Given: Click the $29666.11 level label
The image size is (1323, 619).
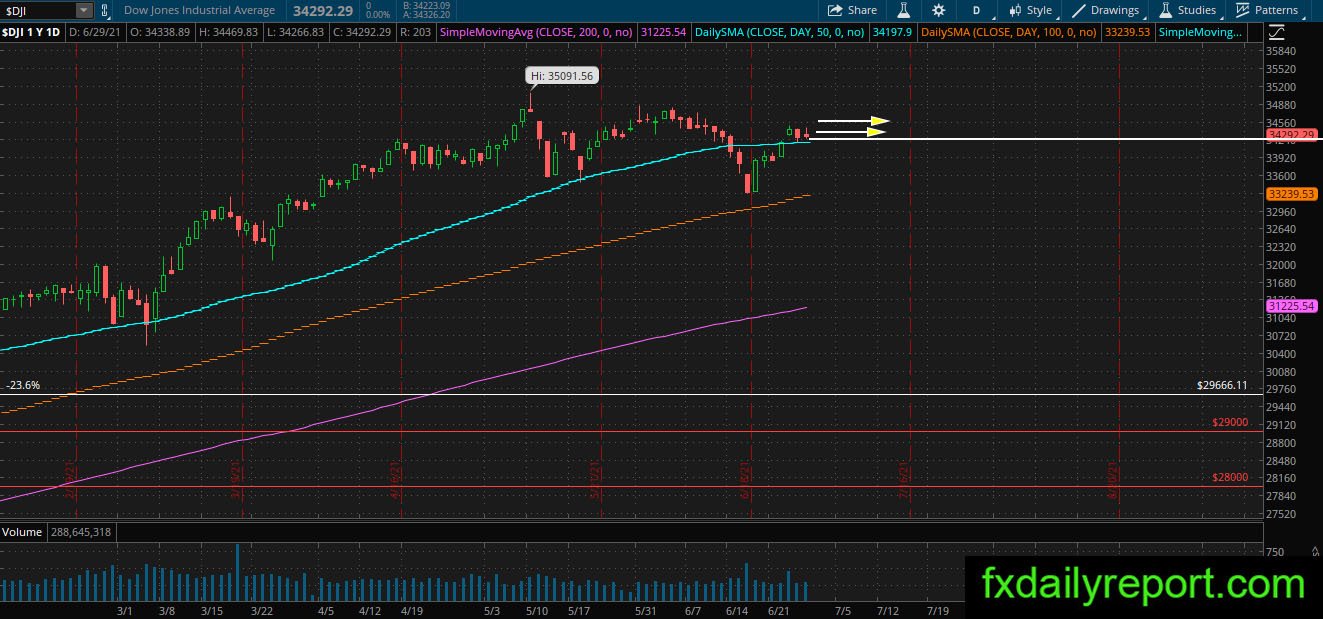Looking at the screenshot, I should coord(1222,385).
